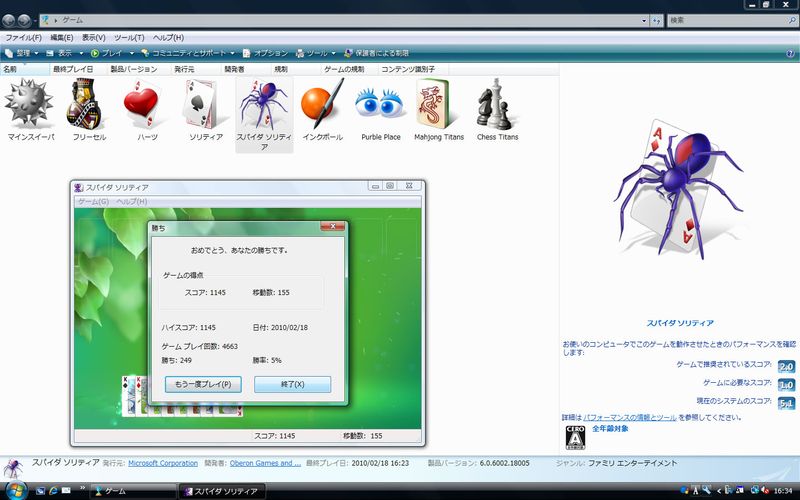Click the refresh button next to address bar
Image resolution: width=800 pixels, height=500 pixels.
point(657,20)
